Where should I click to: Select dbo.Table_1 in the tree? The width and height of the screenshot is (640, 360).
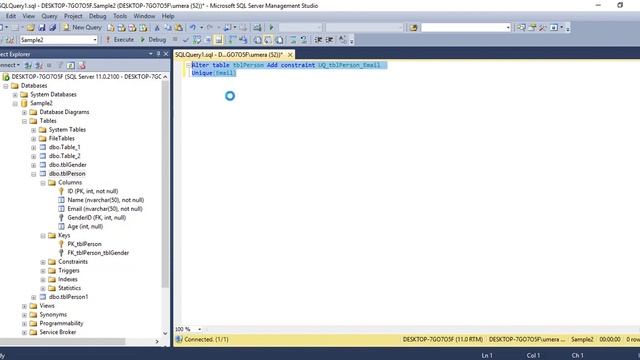point(64,147)
